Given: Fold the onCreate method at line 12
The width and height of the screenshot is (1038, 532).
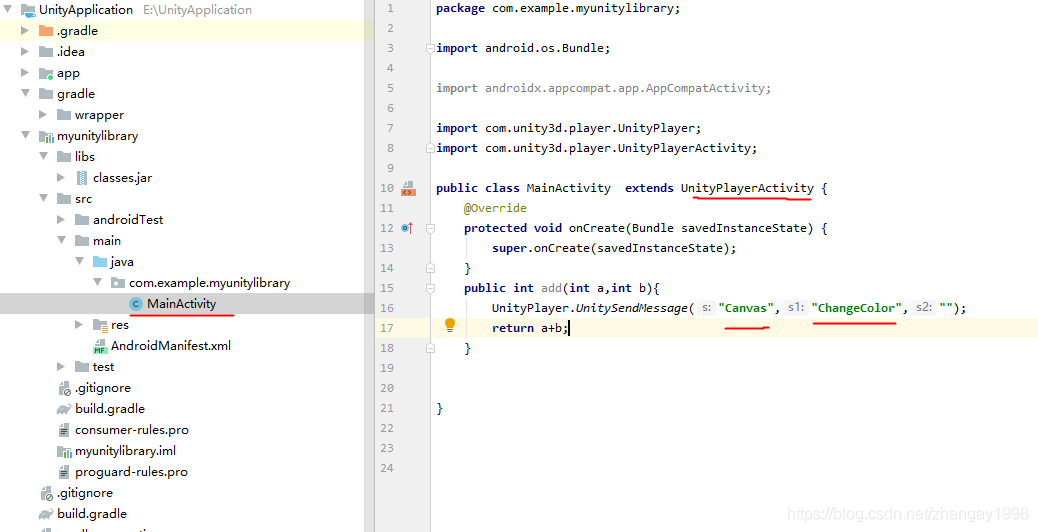Looking at the screenshot, I should coord(430,228).
